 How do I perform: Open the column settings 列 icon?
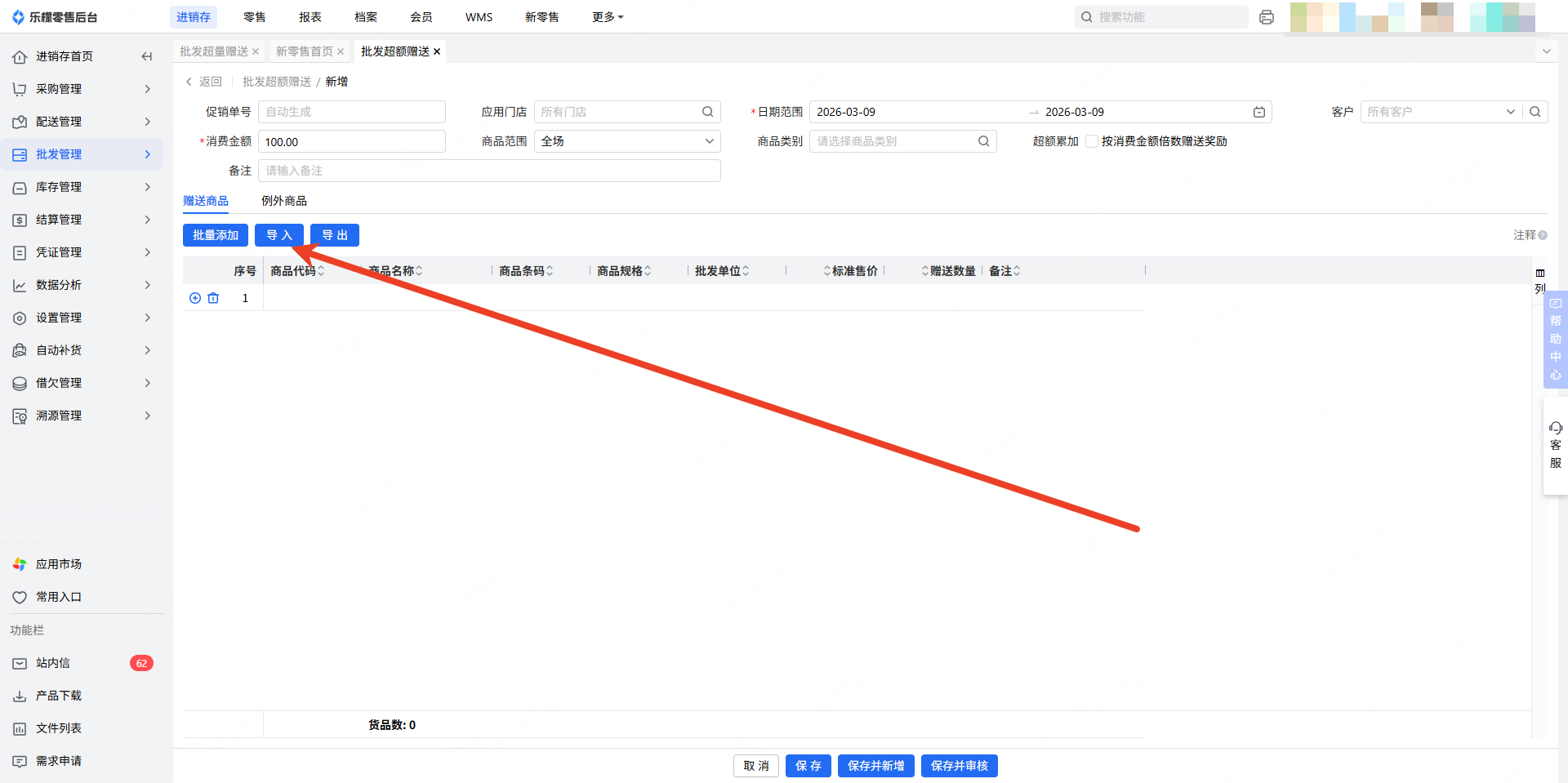pyautogui.click(x=1540, y=280)
